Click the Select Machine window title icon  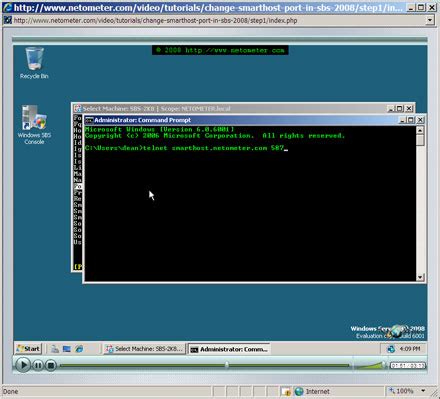coord(78,109)
